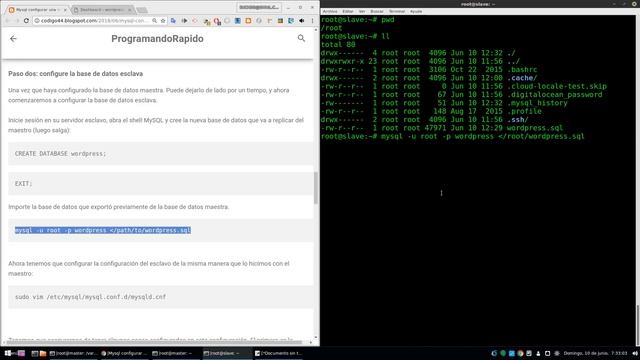Switch to root@master: /var taskbar window

73,353
